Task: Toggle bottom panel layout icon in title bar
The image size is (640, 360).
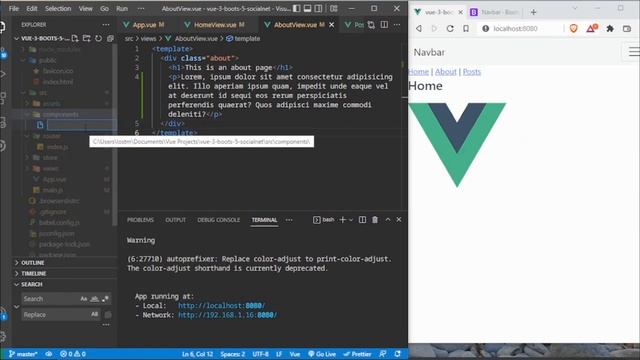Action: [307, 8]
